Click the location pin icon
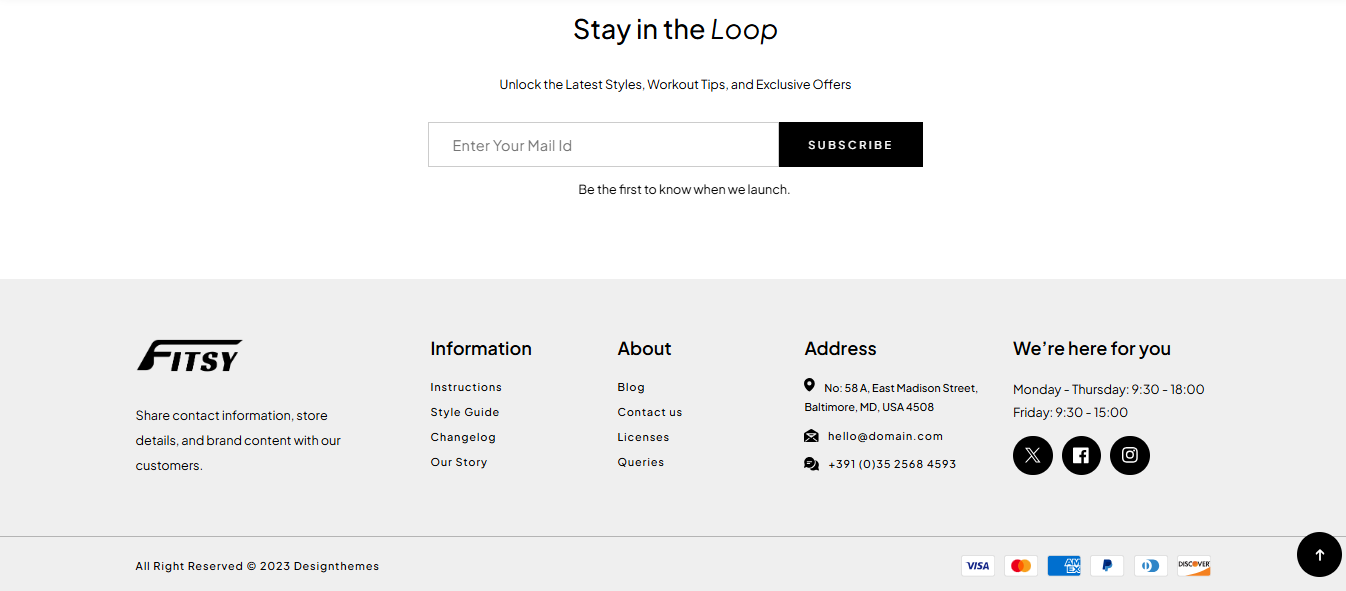 coord(809,385)
